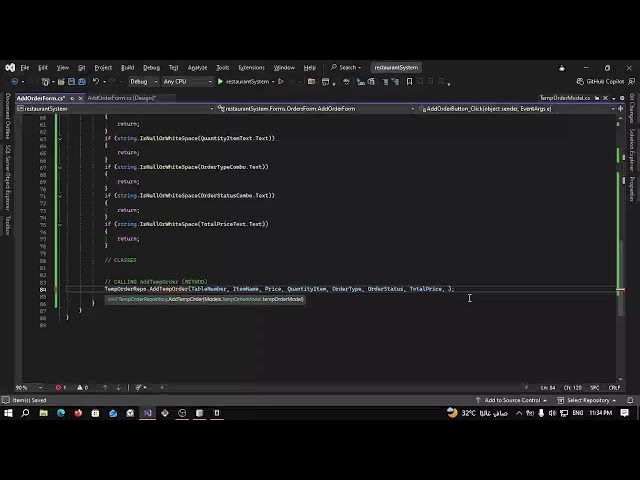Click the Search box in title bar
Image resolution: width=640 pixels, height=480 pixels.
point(346,67)
